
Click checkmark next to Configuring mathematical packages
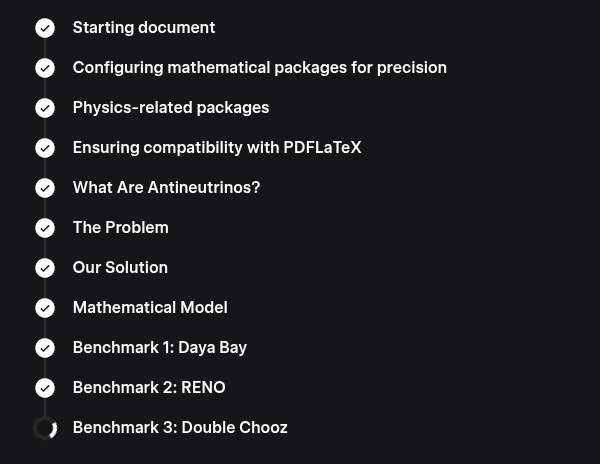pos(45,68)
